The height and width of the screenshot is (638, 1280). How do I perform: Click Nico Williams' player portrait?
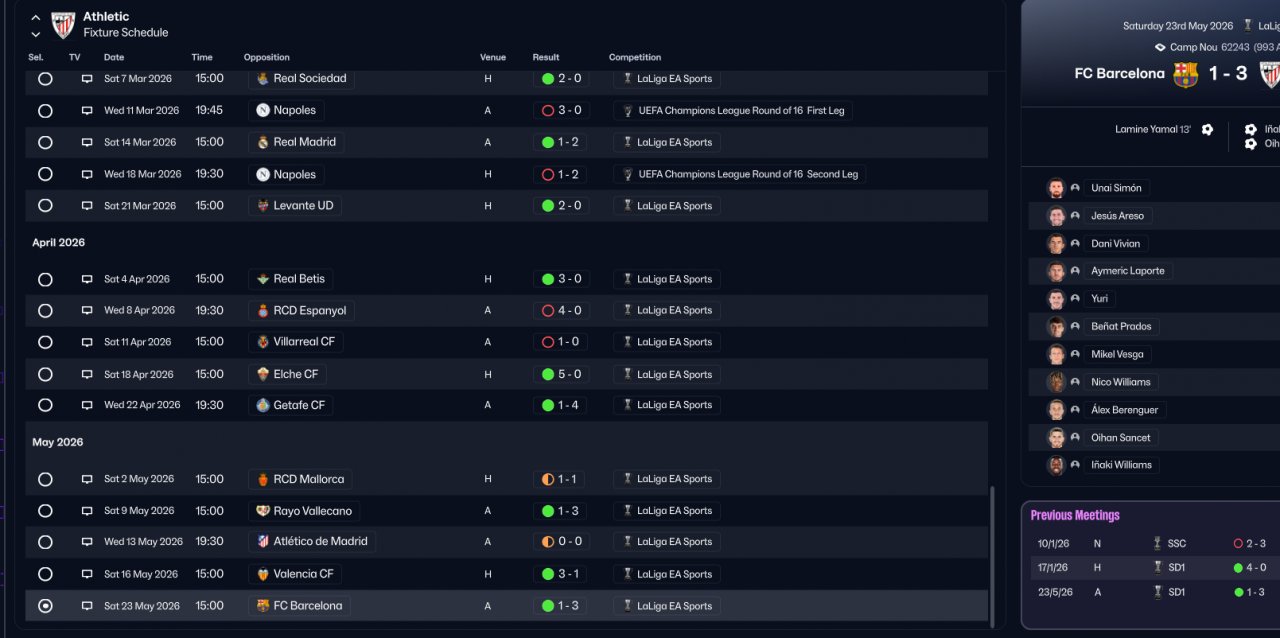[1056, 382]
